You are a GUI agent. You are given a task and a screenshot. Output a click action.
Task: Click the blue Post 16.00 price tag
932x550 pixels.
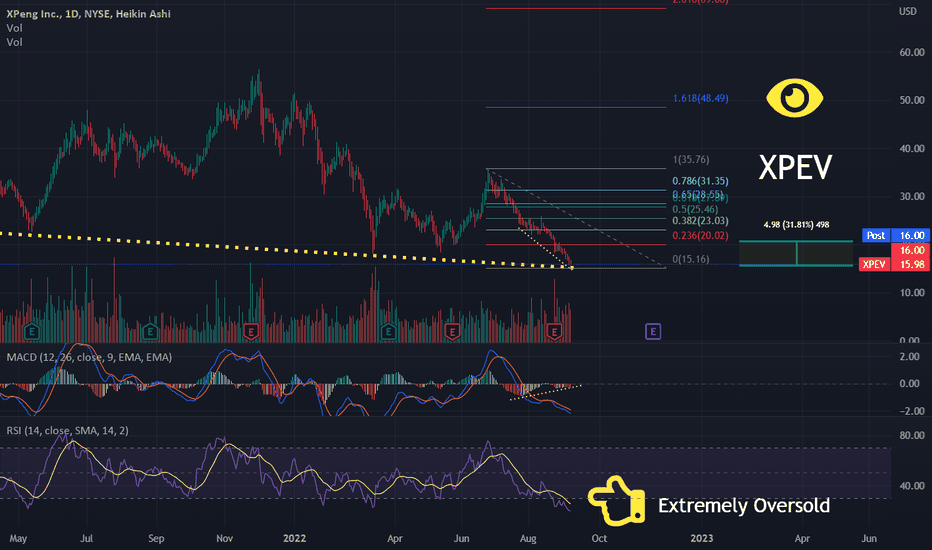click(896, 235)
